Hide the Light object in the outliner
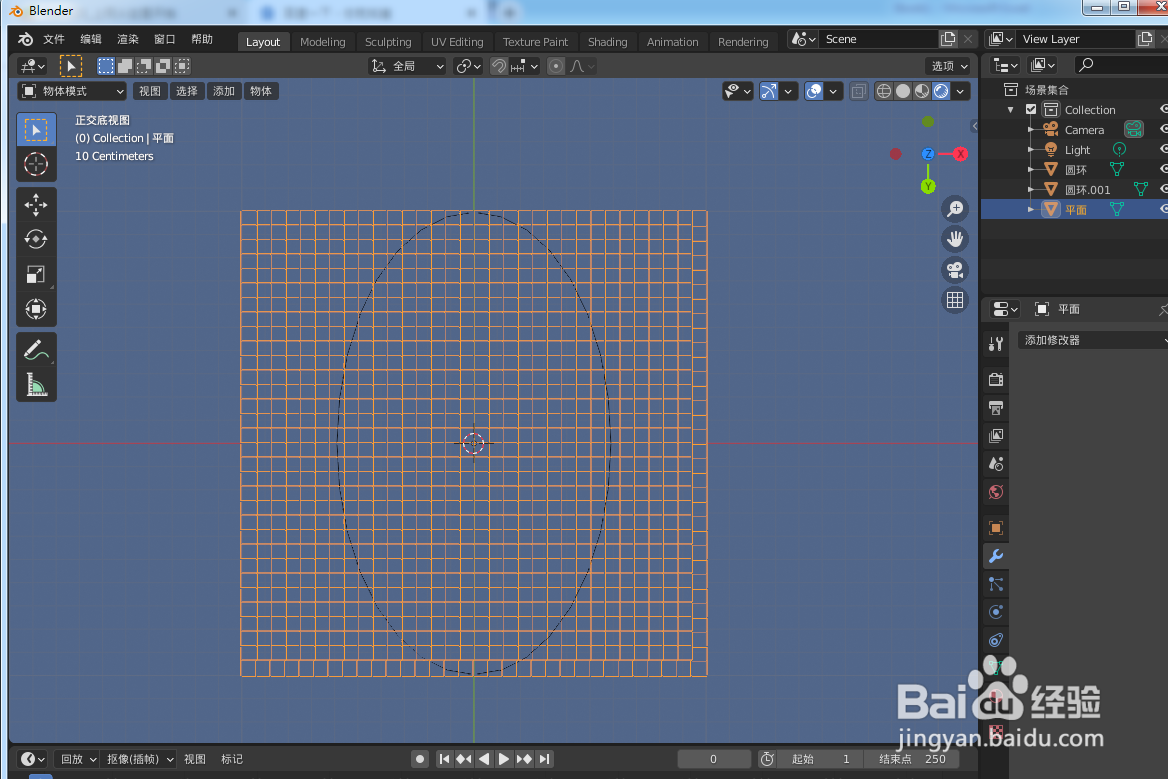The image size is (1168, 779). point(1163,149)
